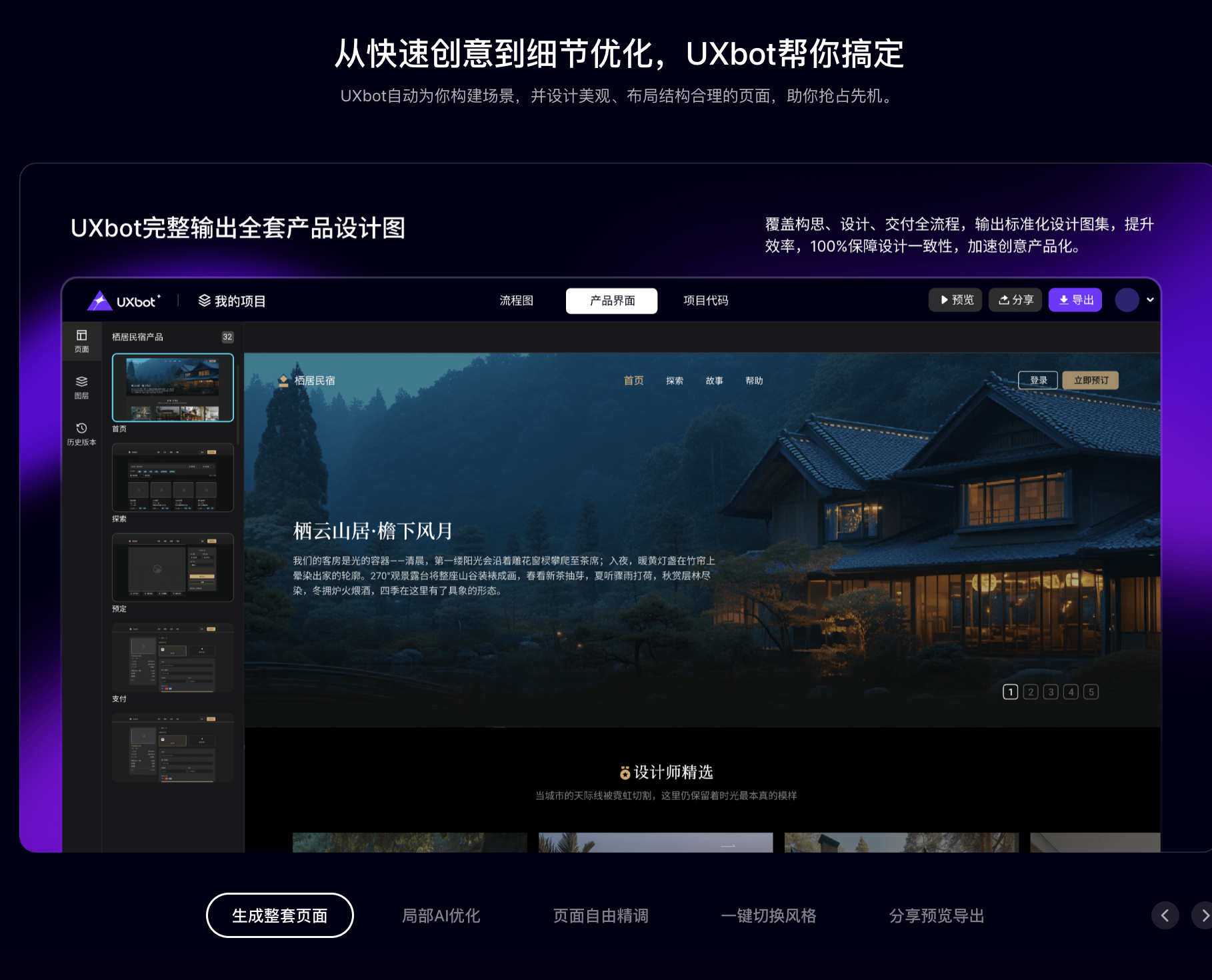The image size is (1212, 980).
Task: Select the 页面自由精调 feature tab
Action: (x=601, y=915)
